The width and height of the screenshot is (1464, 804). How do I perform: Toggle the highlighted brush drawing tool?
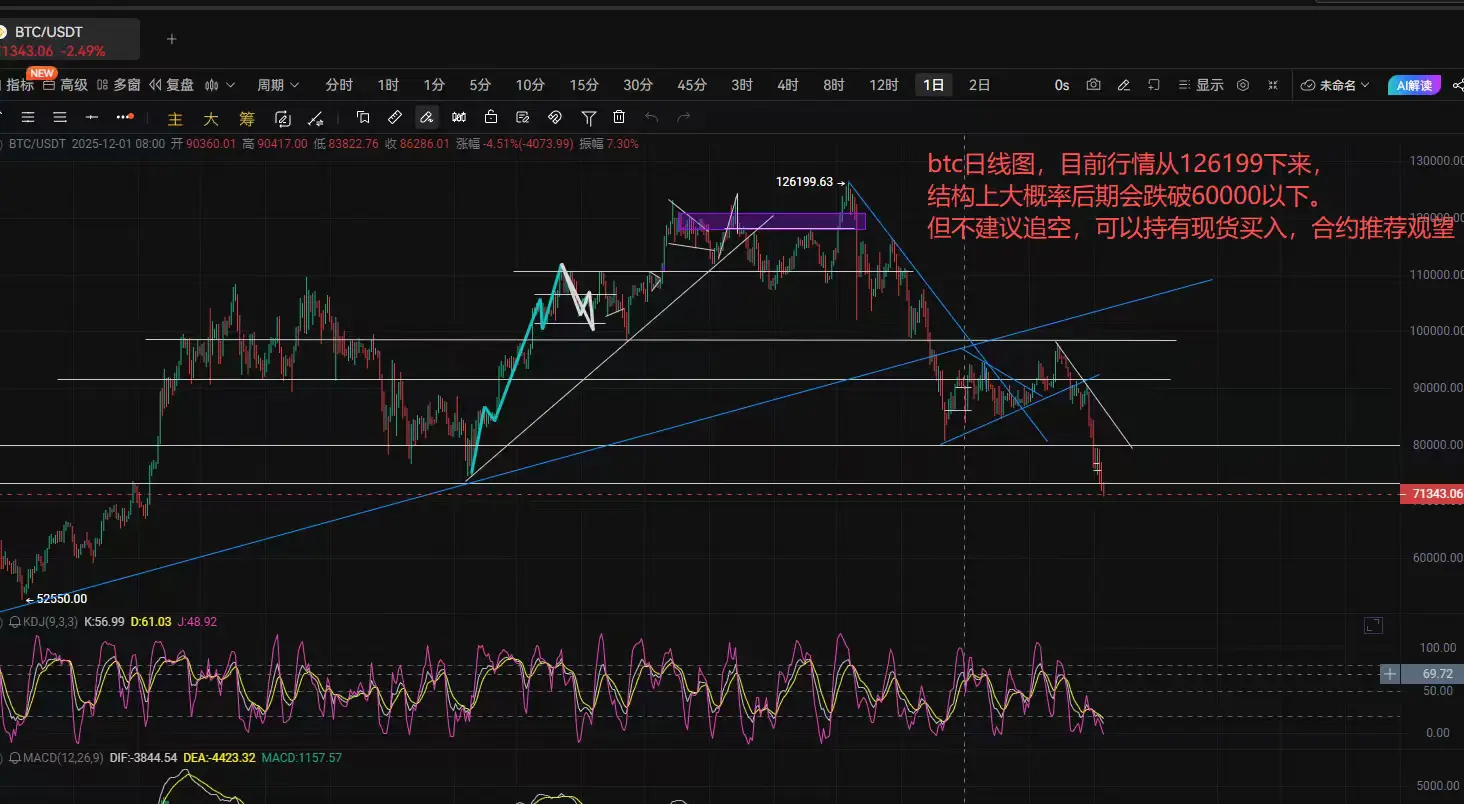click(x=427, y=117)
